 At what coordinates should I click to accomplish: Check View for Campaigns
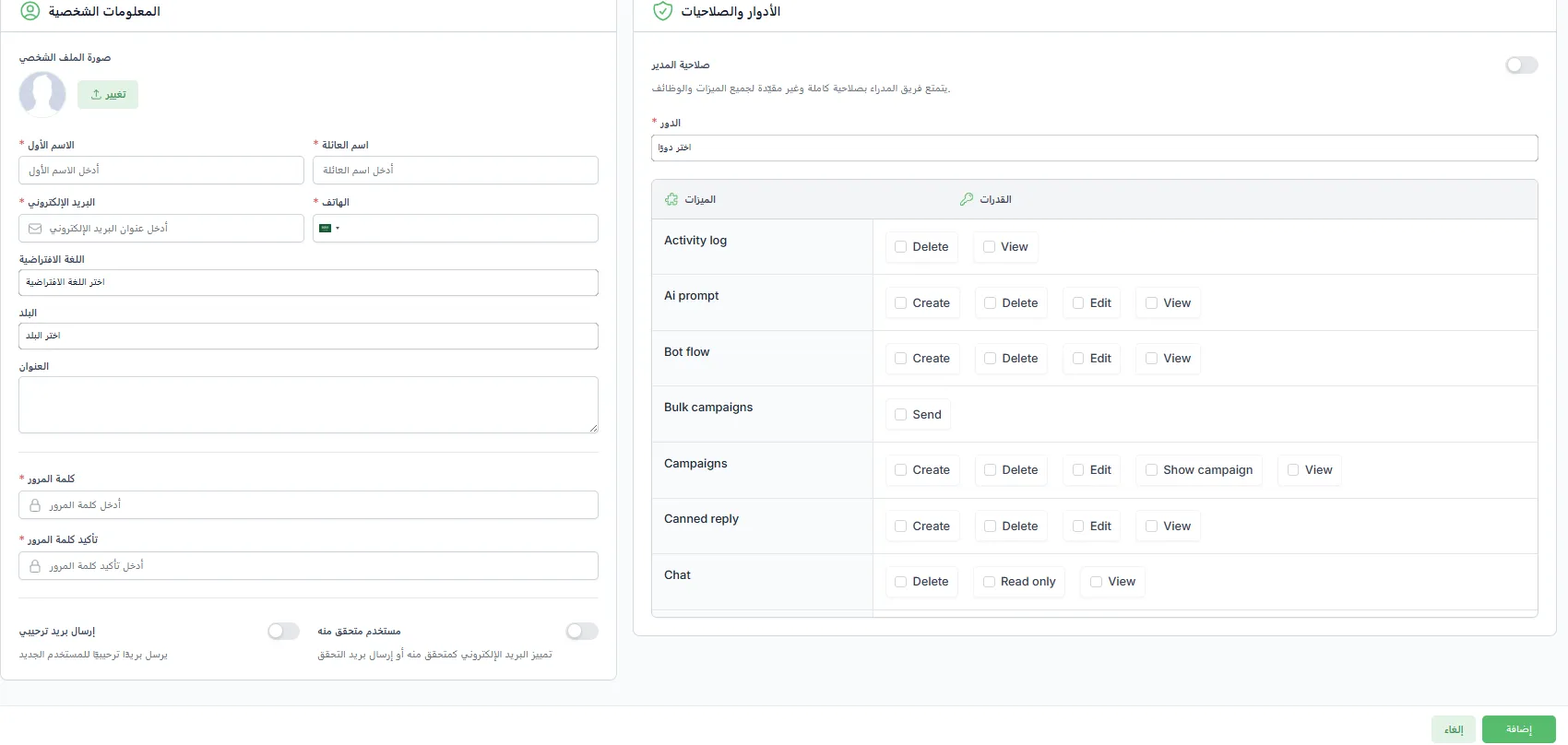point(1293,470)
